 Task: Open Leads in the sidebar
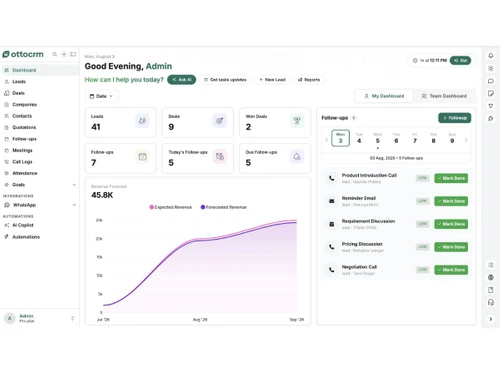pos(40,82)
